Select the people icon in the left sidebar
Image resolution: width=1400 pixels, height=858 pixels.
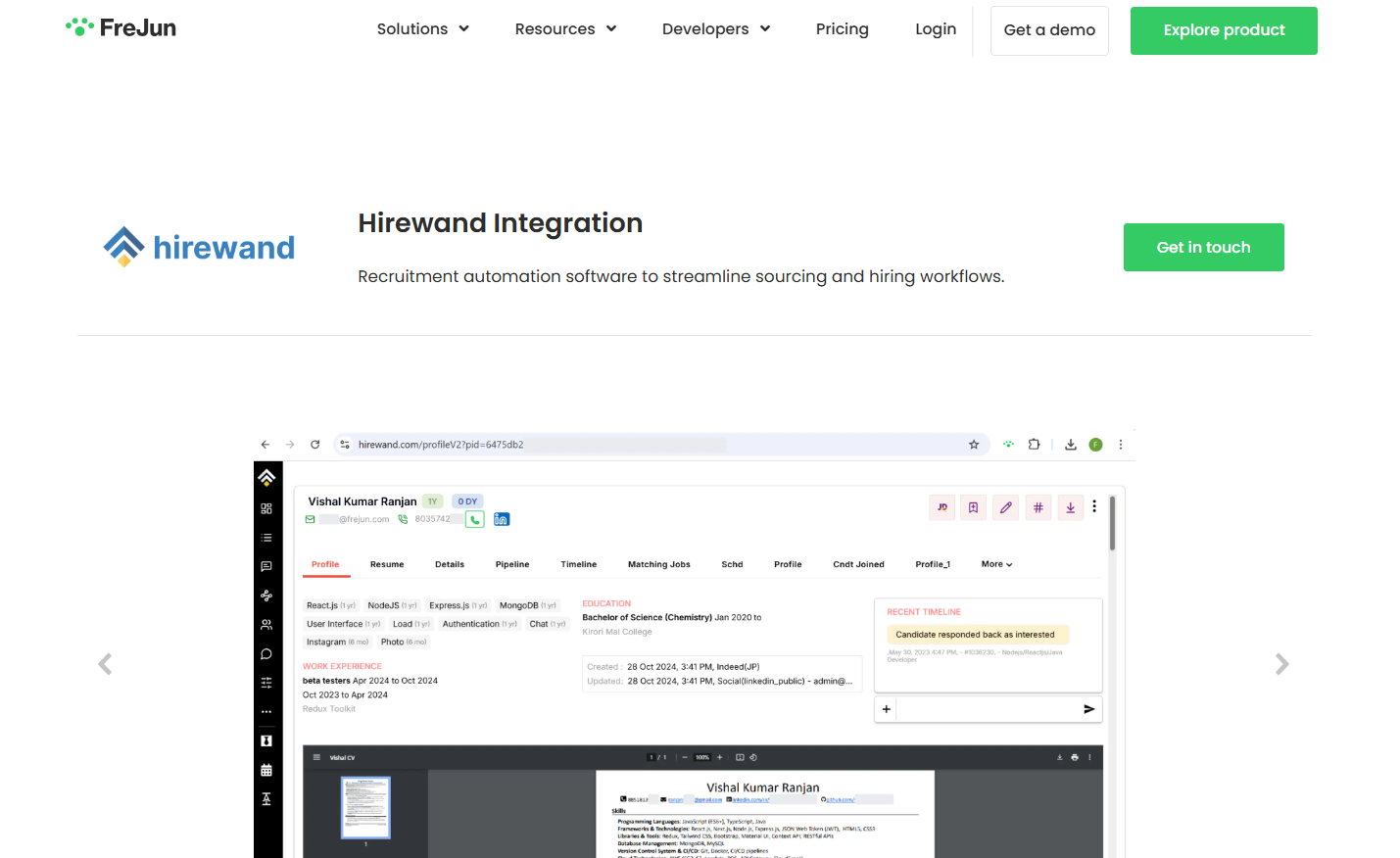coord(266,624)
